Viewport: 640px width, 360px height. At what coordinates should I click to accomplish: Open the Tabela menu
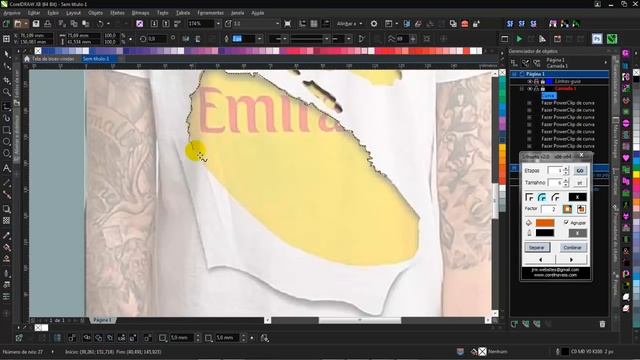pos(183,13)
